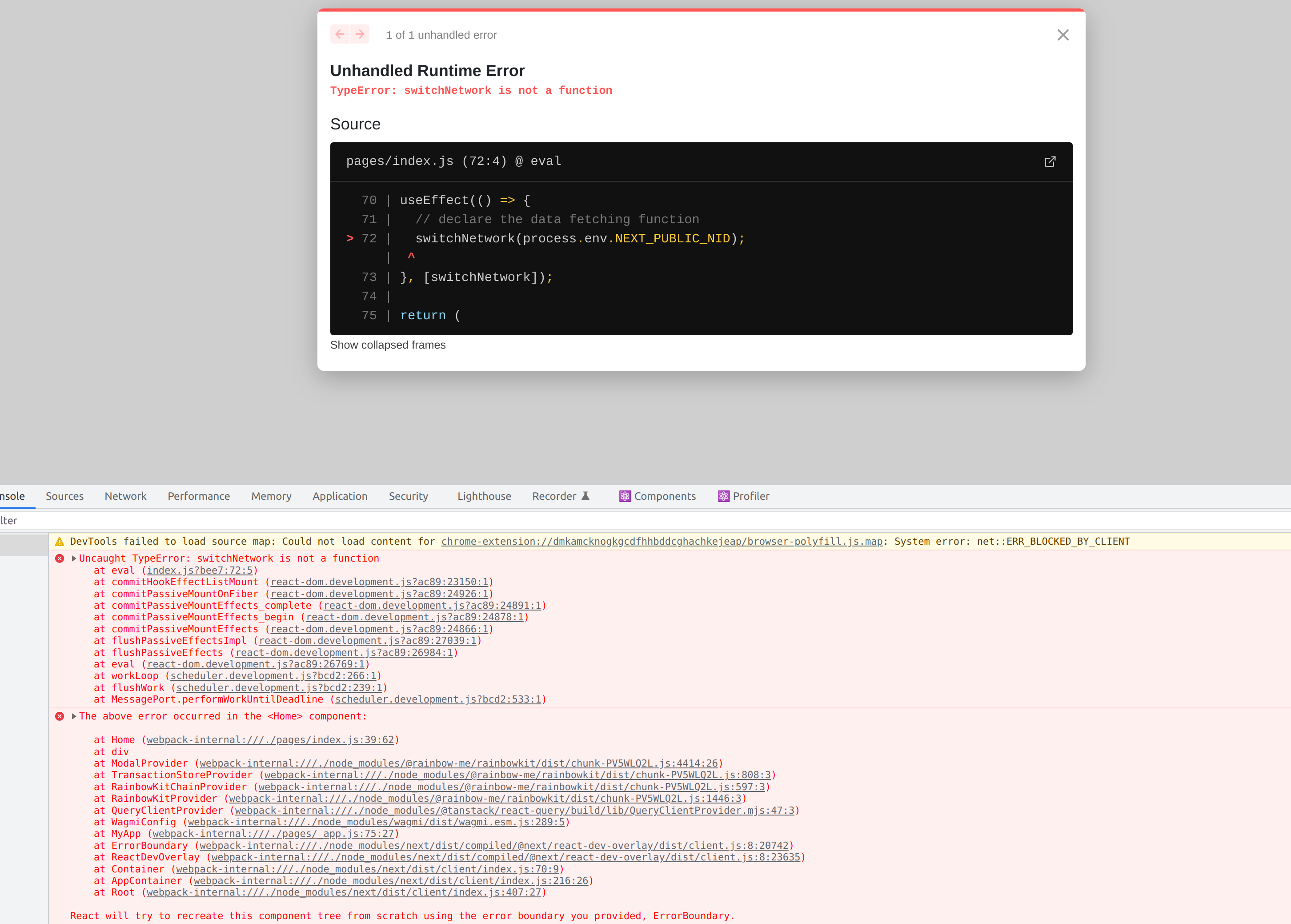Open the Application panel

coord(340,496)
